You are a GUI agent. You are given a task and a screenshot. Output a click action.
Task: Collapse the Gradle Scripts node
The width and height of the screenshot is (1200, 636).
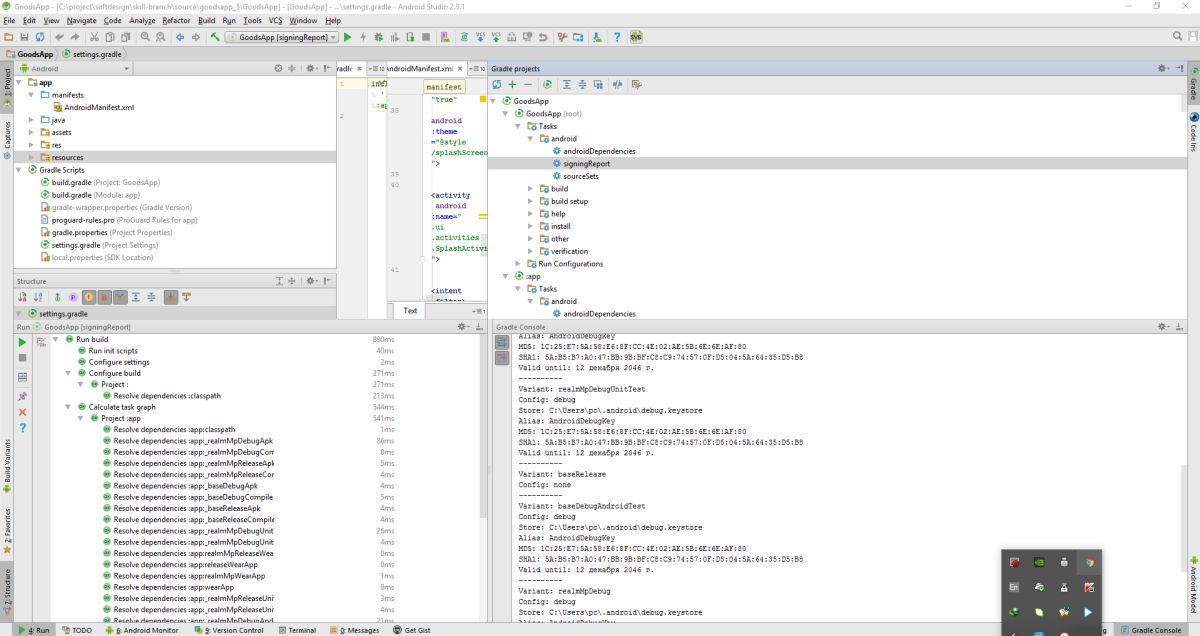click(x=21, y=170)
